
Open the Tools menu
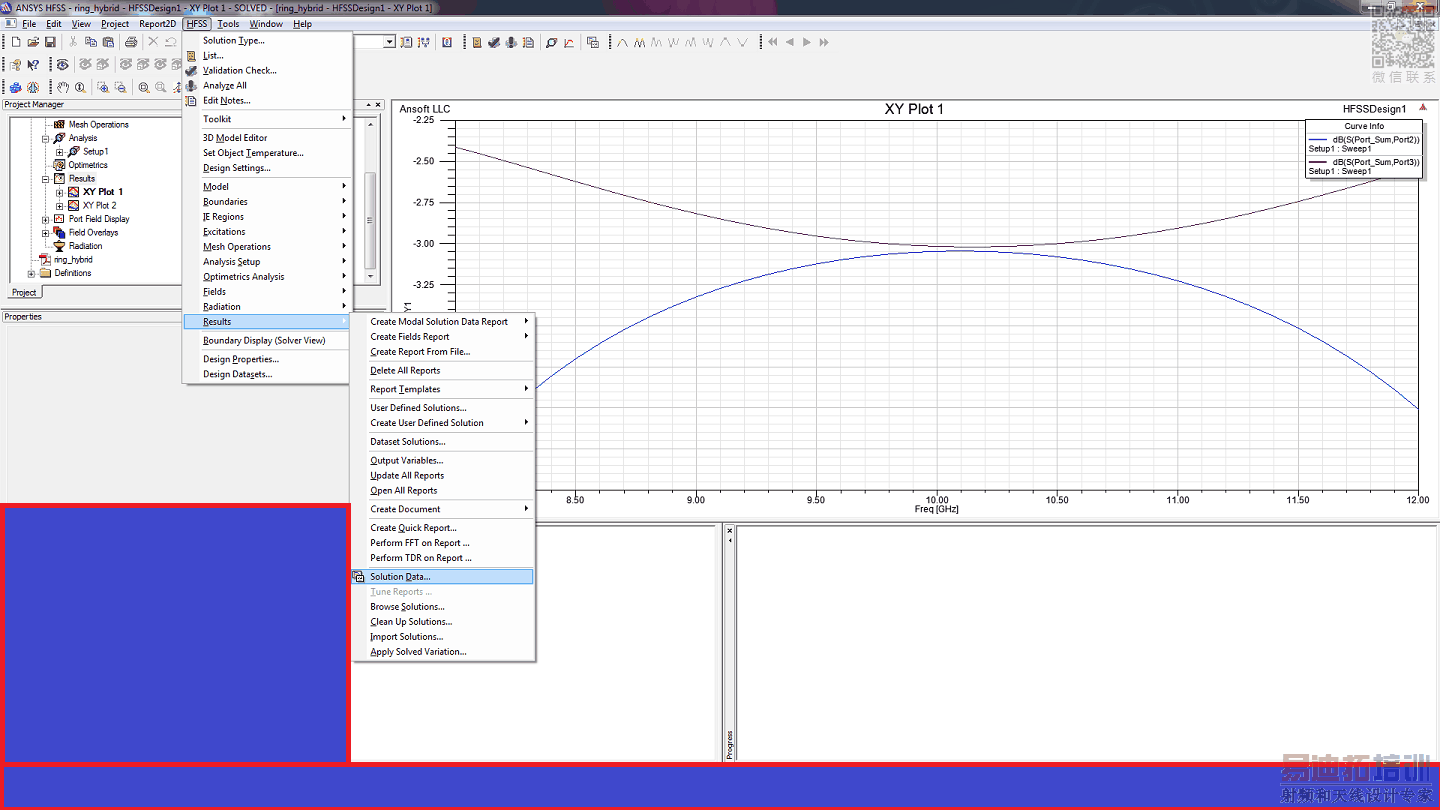(x=228, y=24)
